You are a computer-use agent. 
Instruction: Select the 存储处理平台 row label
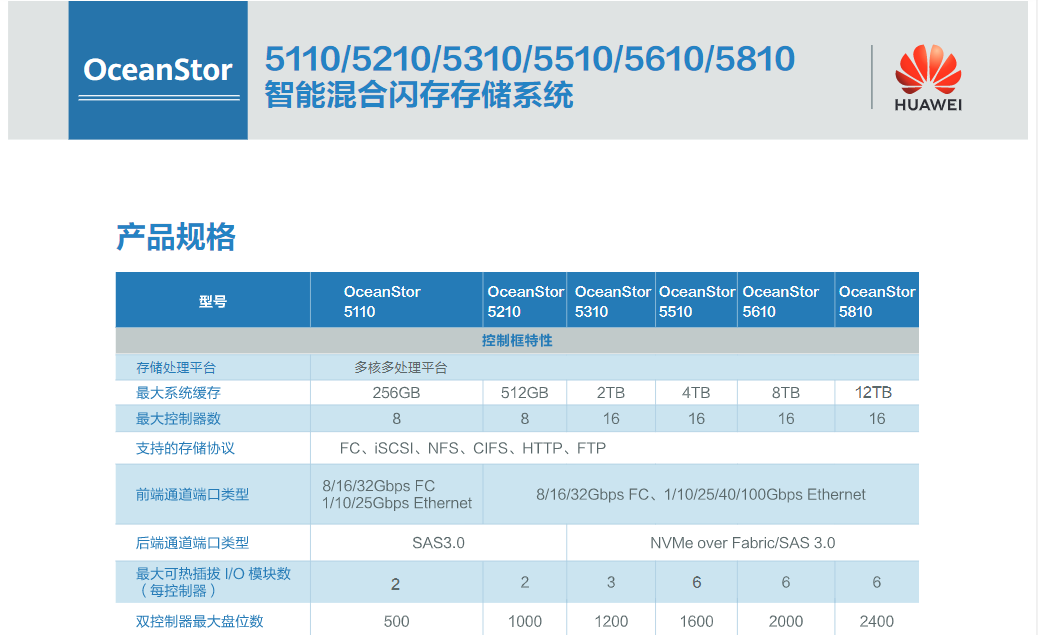click(176, 367)
